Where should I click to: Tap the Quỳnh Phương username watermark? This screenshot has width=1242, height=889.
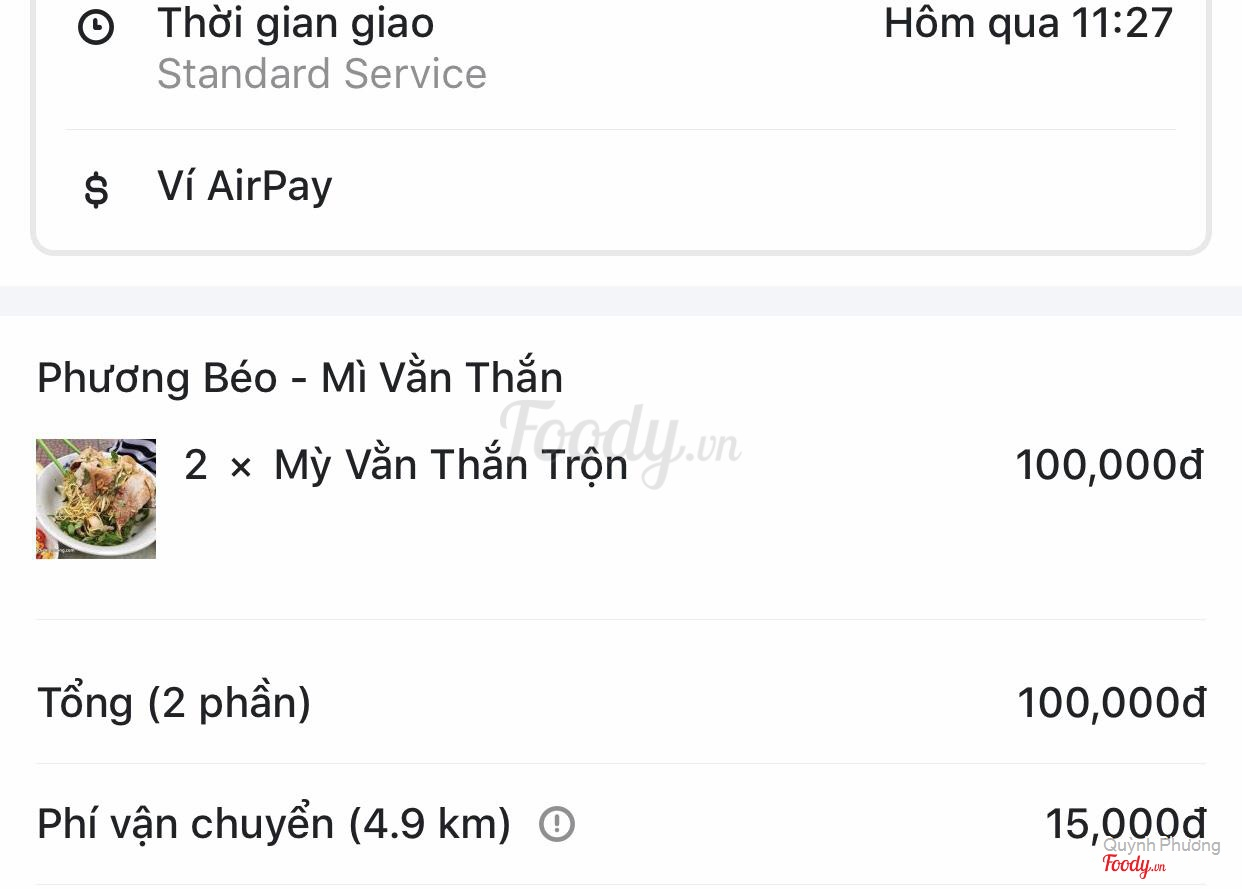pyautogui.click(x=1161, y=845)
